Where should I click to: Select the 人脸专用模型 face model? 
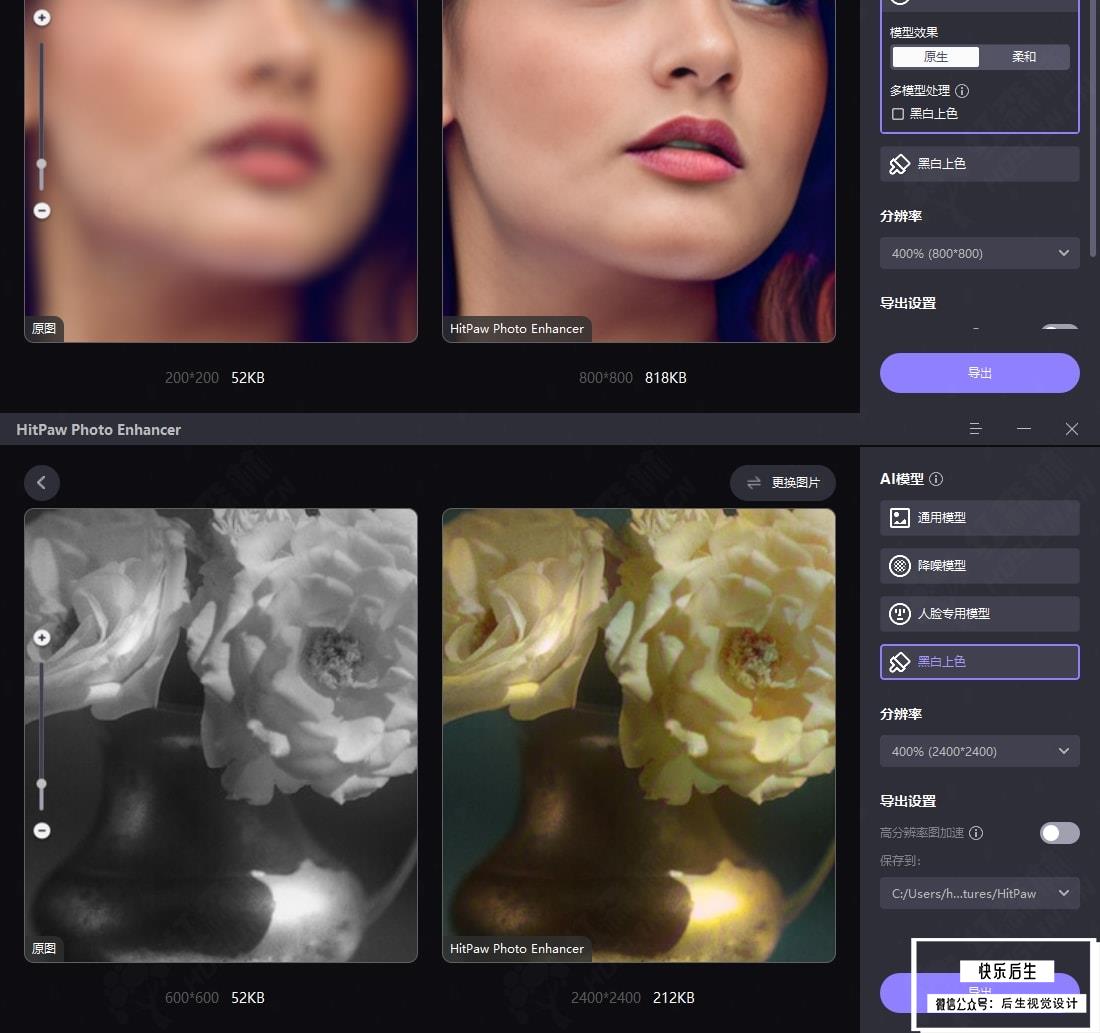(979, 614)
